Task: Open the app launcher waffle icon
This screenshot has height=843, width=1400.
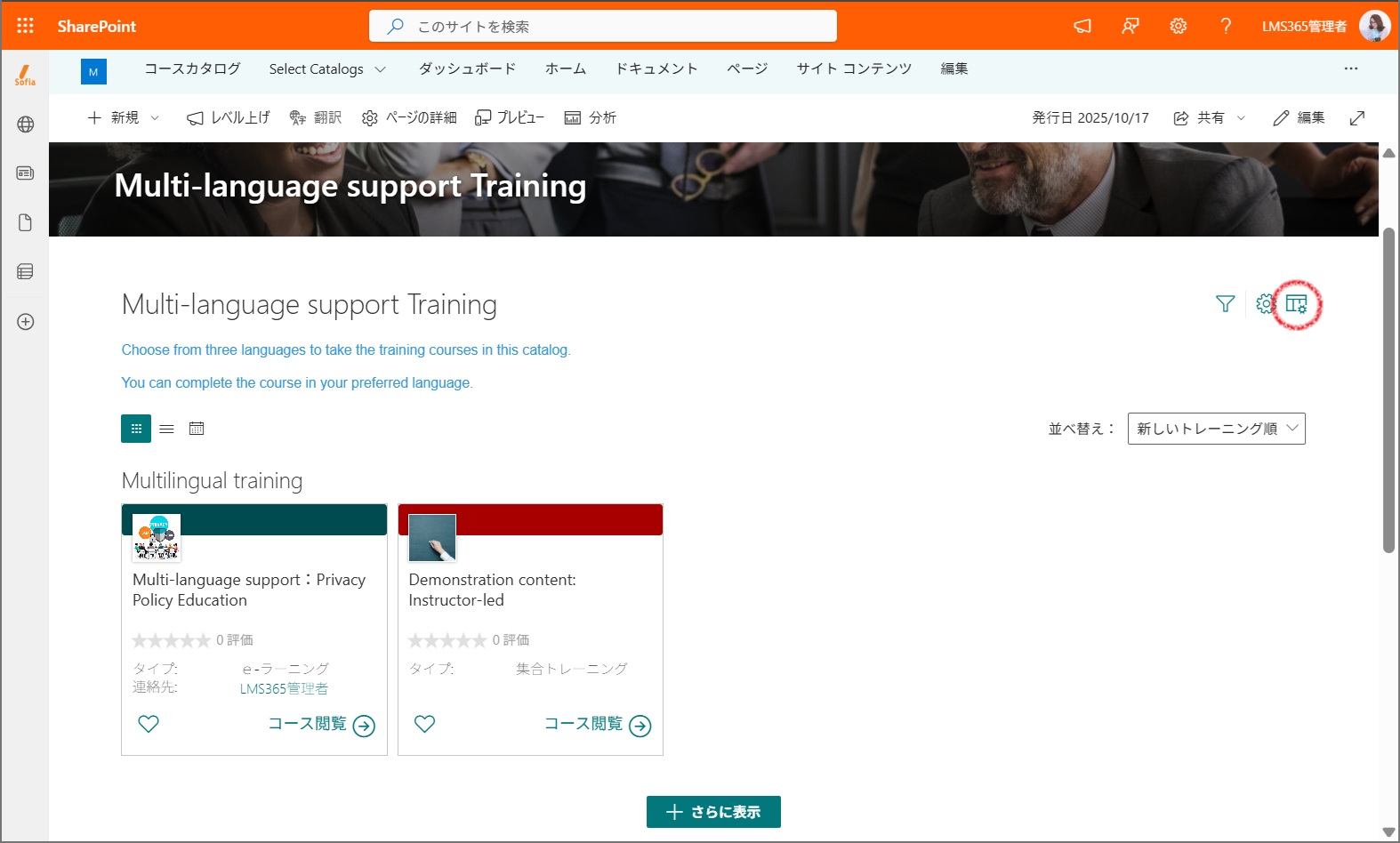Action: [25, 26]
